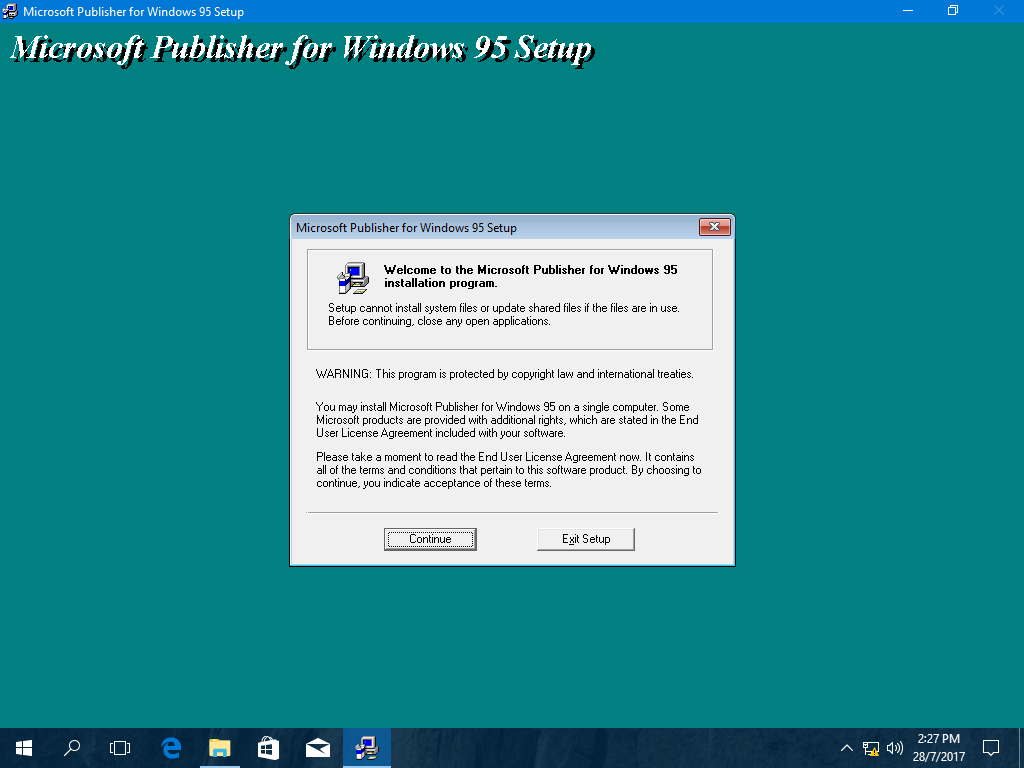This screenshot has height=768, width=1024.
Task: Click the WARNING copyright law text line
Action: pyautogui.click(x=504, y=374)
